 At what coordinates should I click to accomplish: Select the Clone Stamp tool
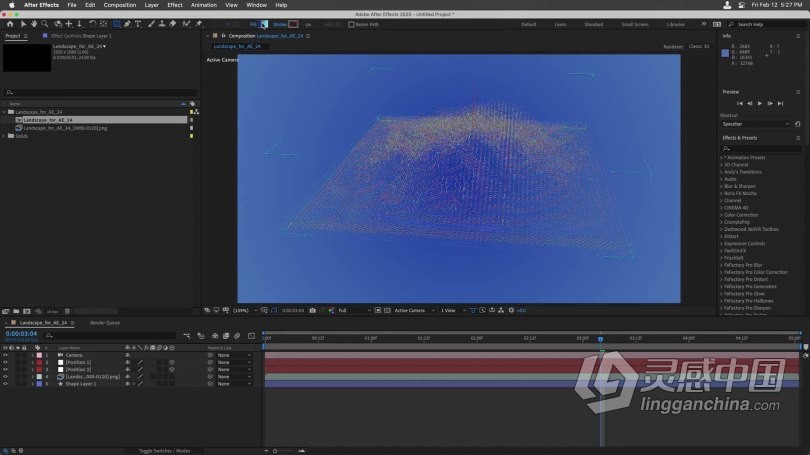[x=162, y=24]
